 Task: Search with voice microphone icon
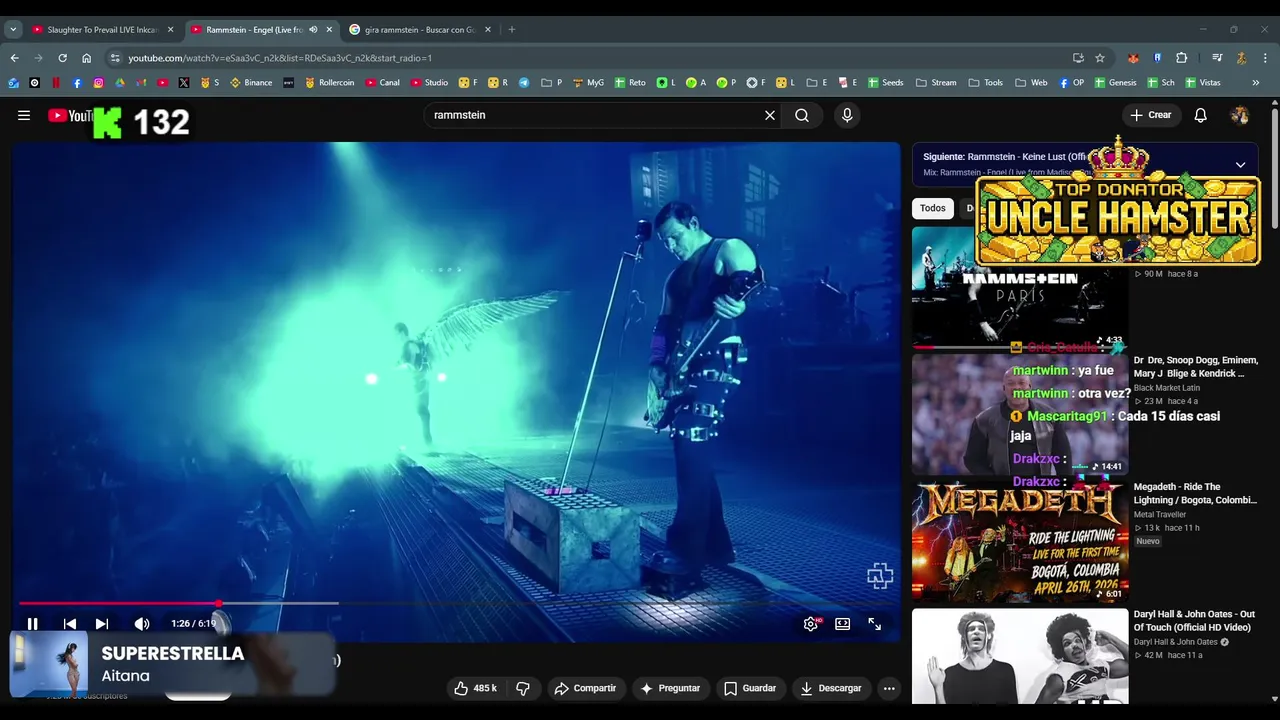coord(847,115)
